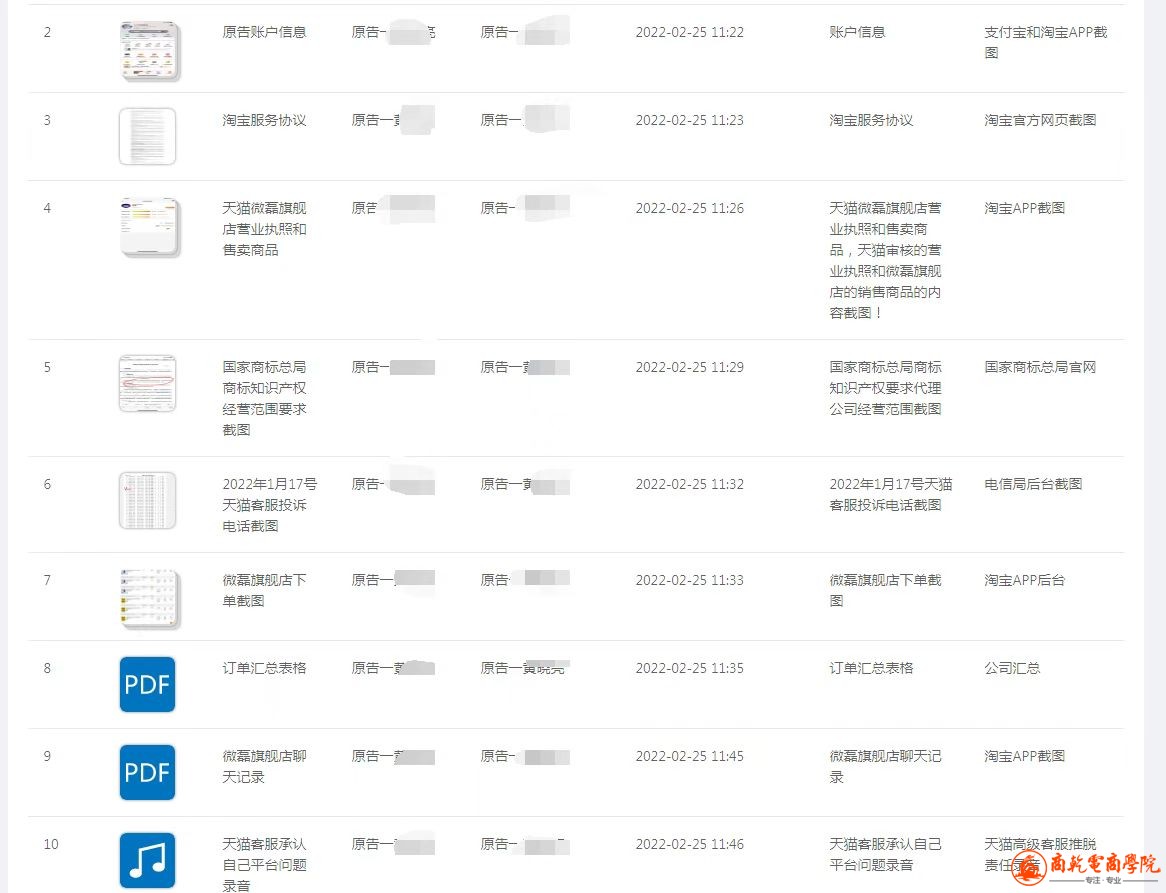Select evidence name 淘宝服务协议 in row 3

(x=264, y=120)
